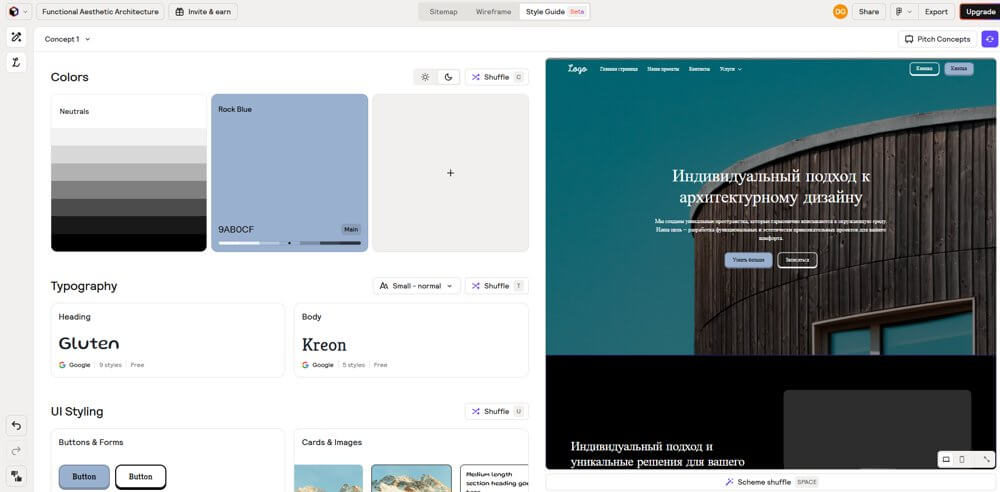Click the Google icon under Gluten heading
This screenshot has height=492, width=1000.
(x=62, y=365)
